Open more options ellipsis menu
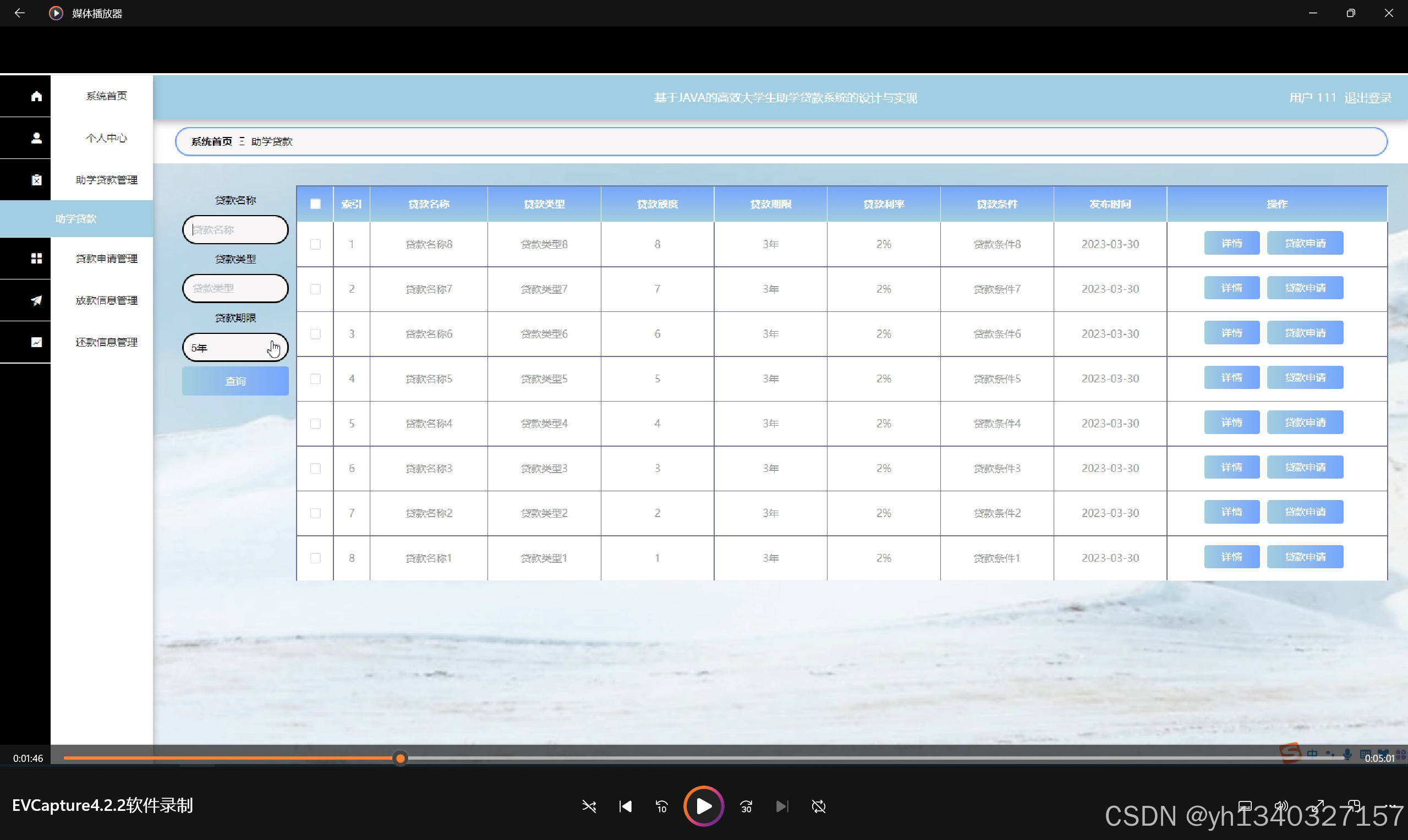Viewport: 1408px width, 840px height. (1390, 806)
